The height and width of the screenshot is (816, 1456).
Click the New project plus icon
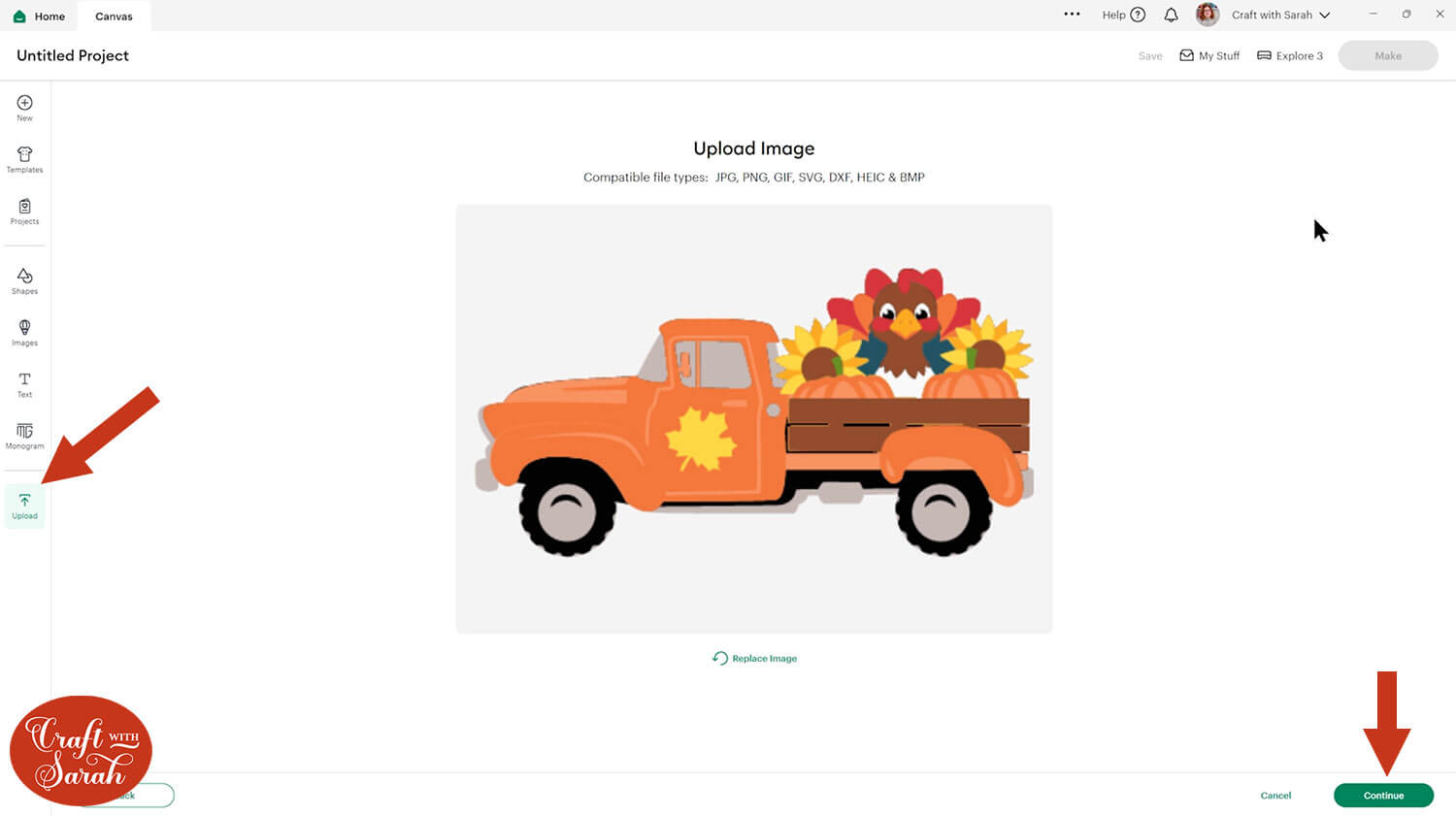(24, 104)
